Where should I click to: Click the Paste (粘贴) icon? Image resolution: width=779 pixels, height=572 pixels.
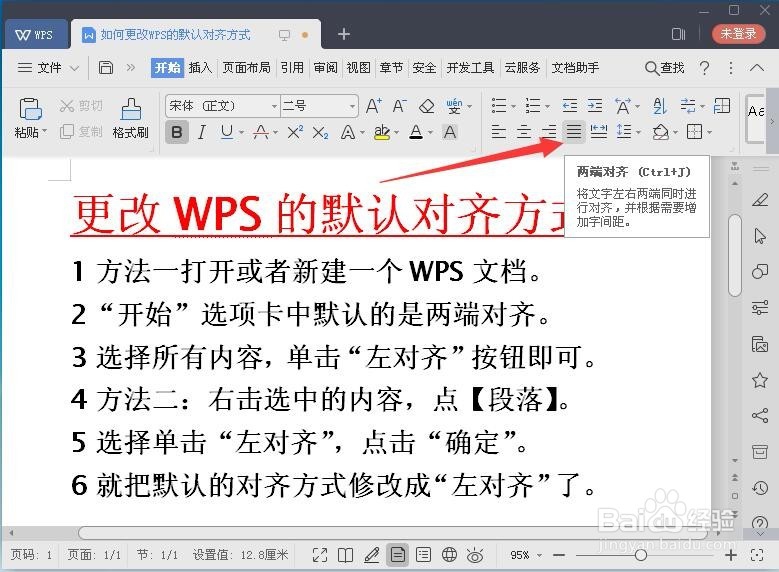30,109
